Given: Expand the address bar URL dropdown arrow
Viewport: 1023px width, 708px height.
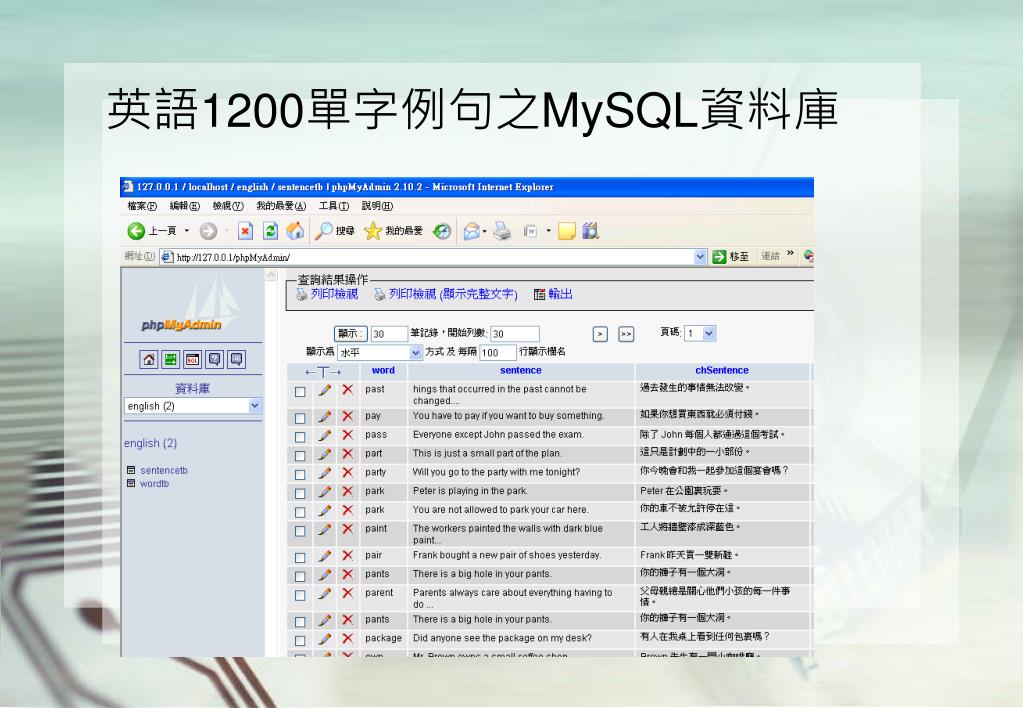Looking at the screenshot, I should click(x=700, y=257).
